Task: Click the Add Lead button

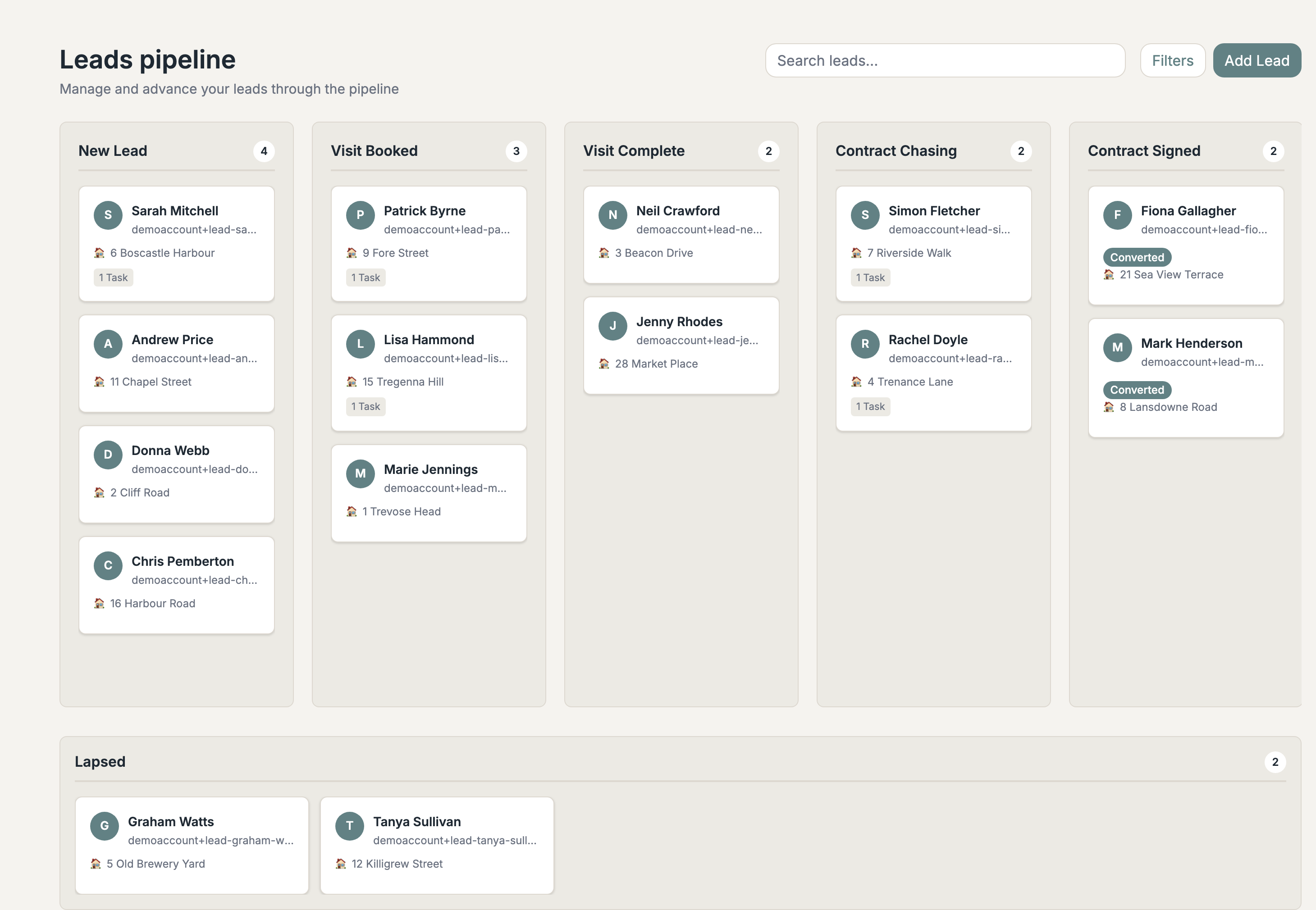Action: 1257,60
